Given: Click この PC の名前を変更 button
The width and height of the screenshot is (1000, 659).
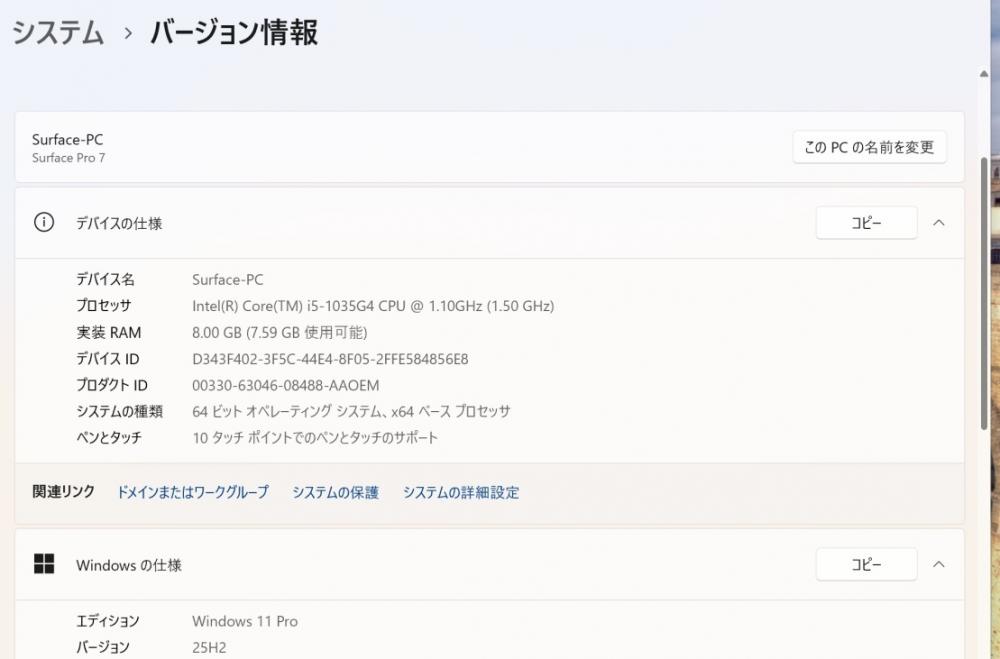Looking at the screenshot, I should pyautogui.click(x=869, y=147).
